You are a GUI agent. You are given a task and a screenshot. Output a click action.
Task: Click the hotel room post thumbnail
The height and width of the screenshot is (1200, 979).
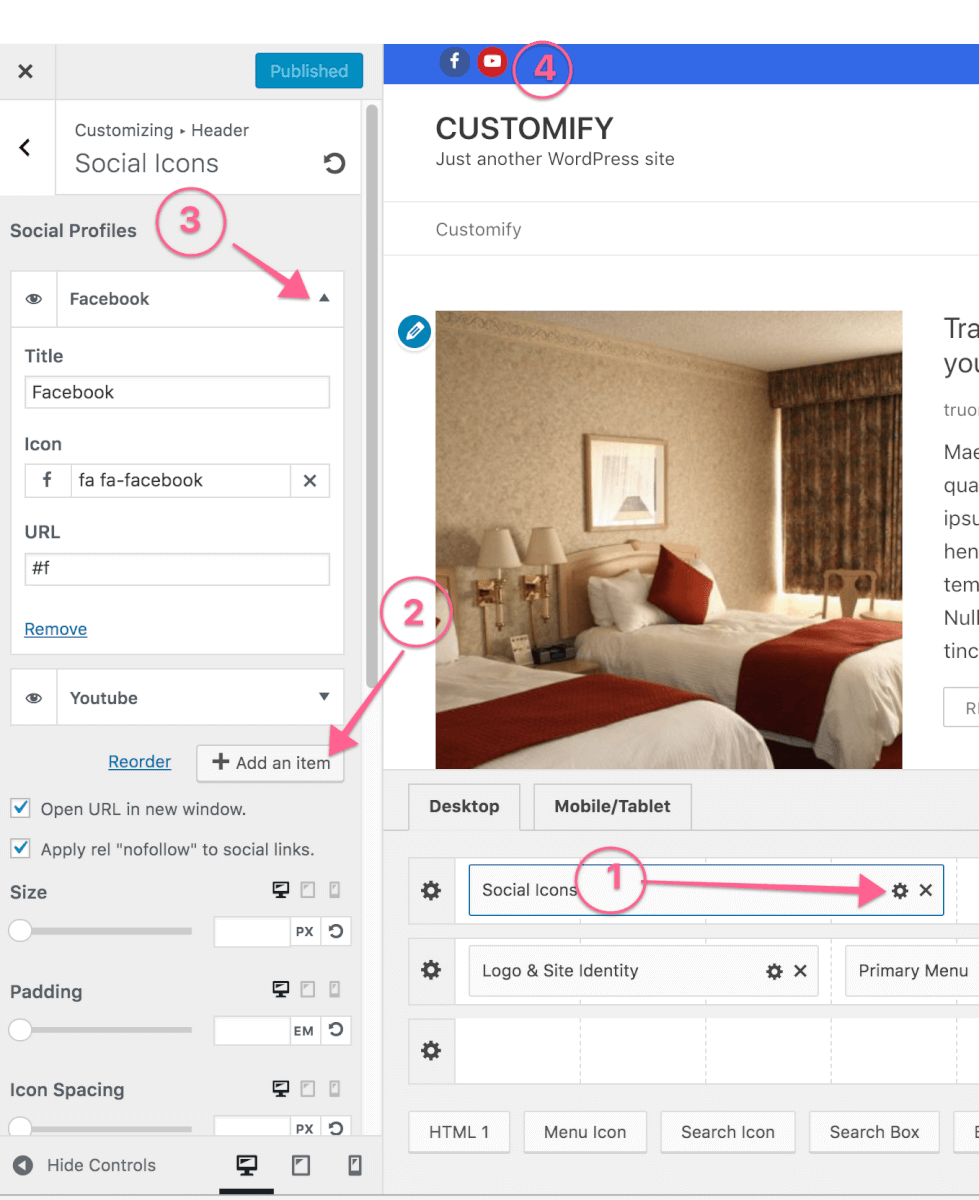pos(669,539)
